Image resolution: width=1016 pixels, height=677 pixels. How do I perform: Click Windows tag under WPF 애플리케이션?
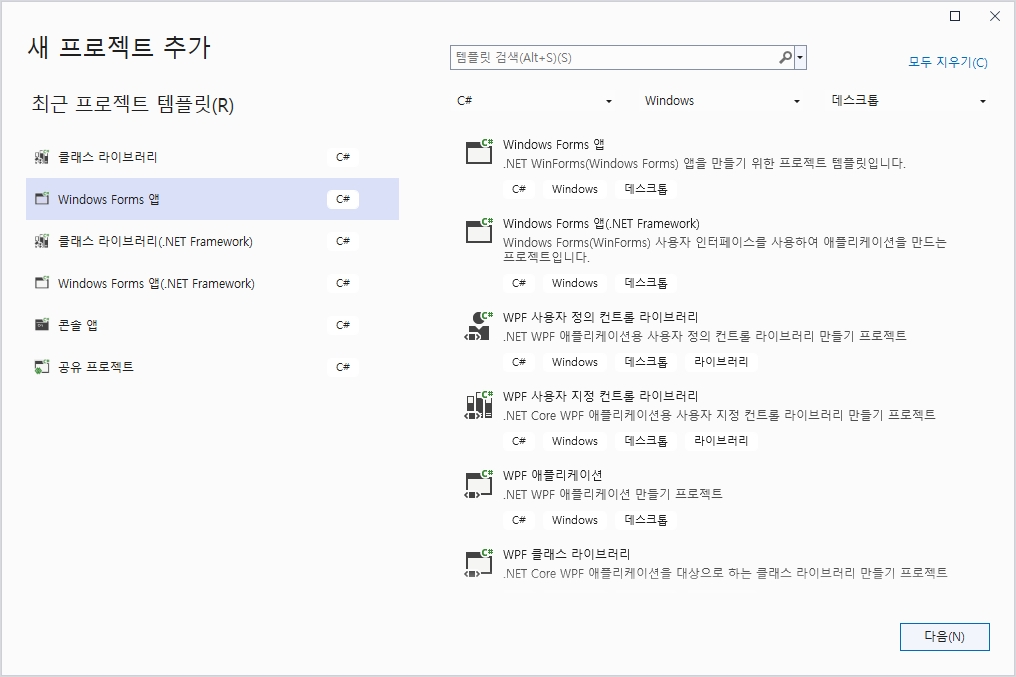575,520
